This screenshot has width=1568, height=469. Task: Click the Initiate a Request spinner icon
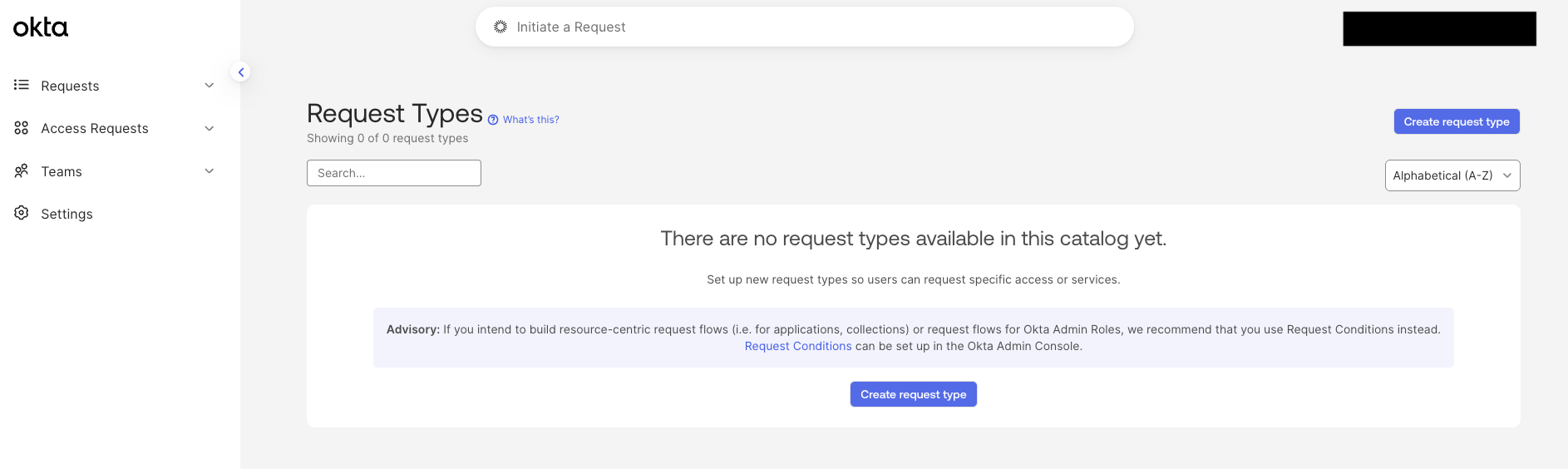pos(500,27)
